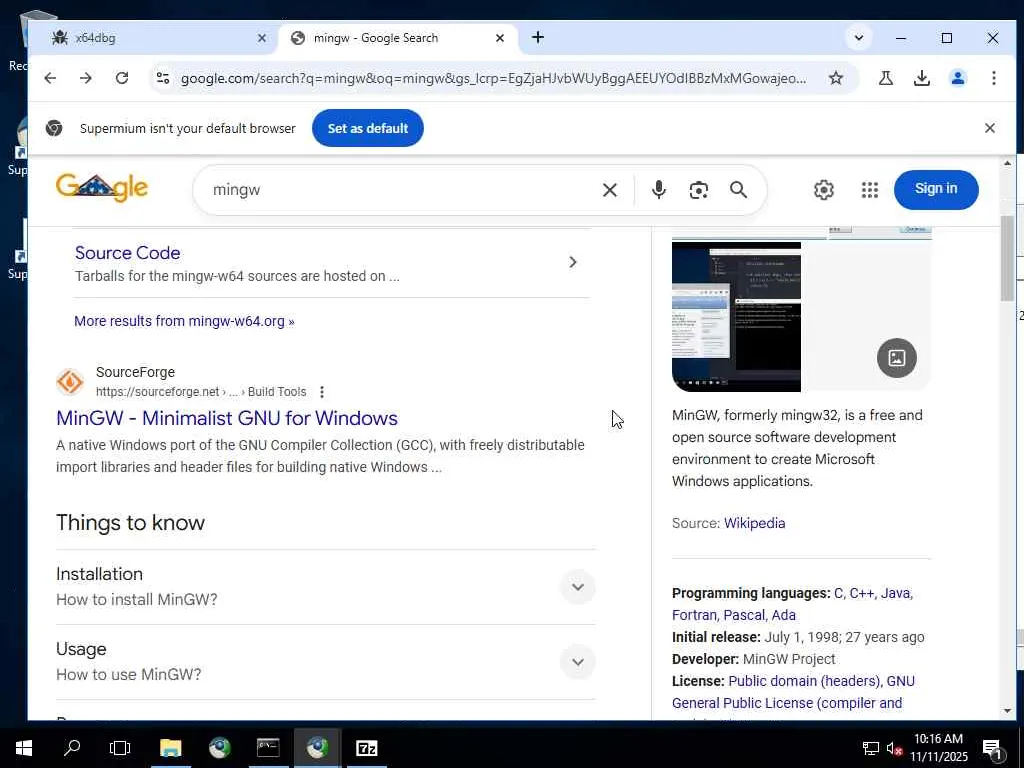Open the notification center icon
Image resolution: width=1024 pixels, height=768 pixels.
991,749
